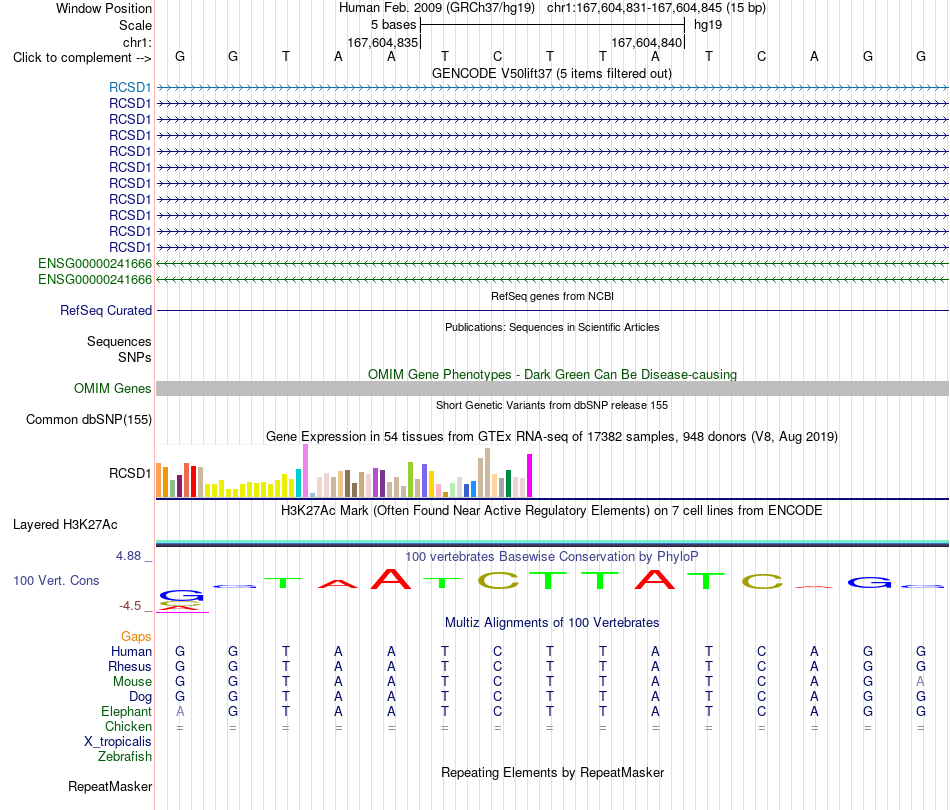
Task: Open the H3K27Ac Mark ENCODE track title
Action: coord(551,510)
